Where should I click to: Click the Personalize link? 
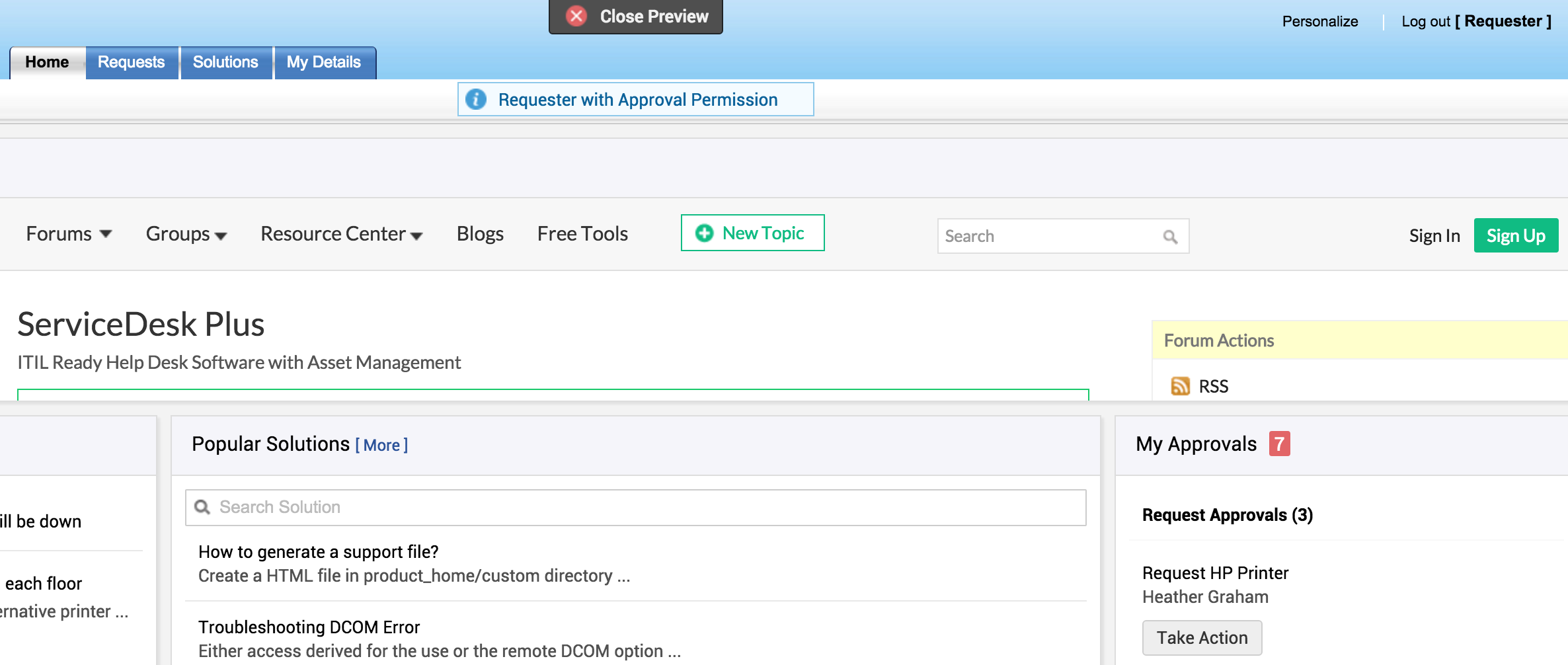[x=1320, y=21]
